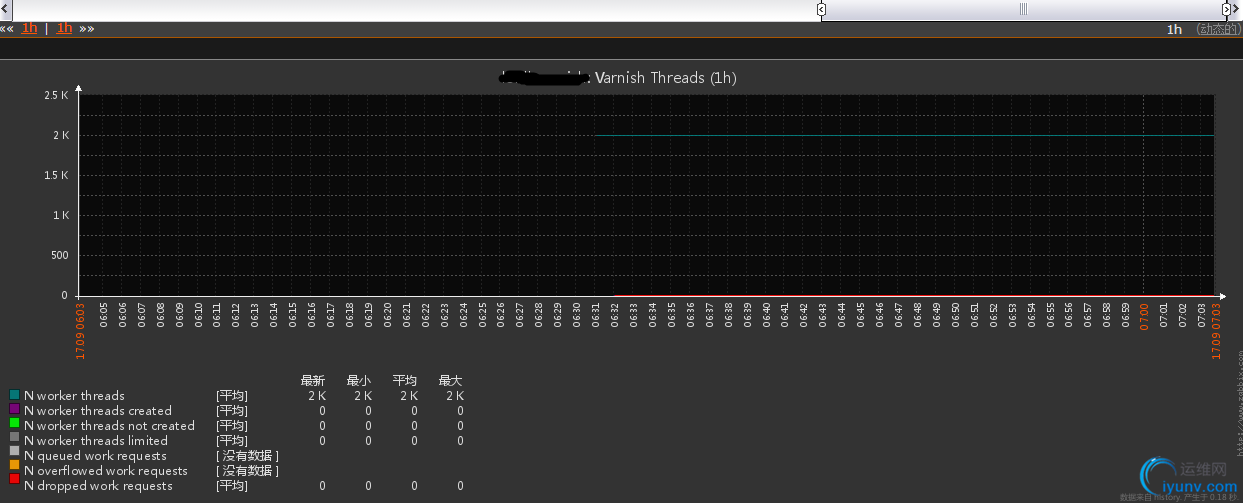Image resolution: width=1243 pixels, height=503 pixels.
Task: Click the left handle of the time-range slider
Action: [x=821, y=9]
